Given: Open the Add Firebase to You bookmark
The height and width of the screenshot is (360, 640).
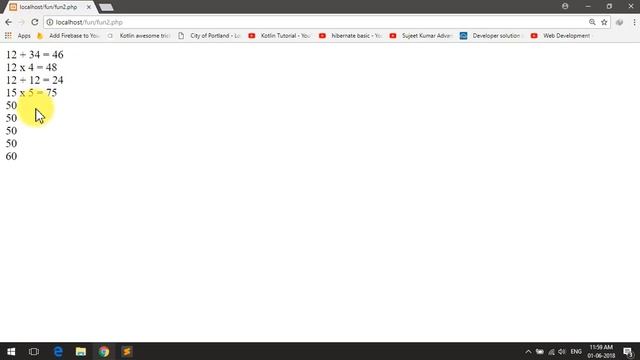Looking at the screenshot, I should click(68, 36).
